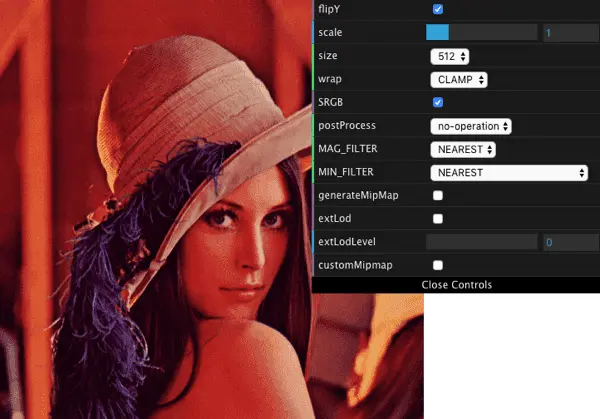Click the size label text
The image size is (600, 419).
click(328, 56)
